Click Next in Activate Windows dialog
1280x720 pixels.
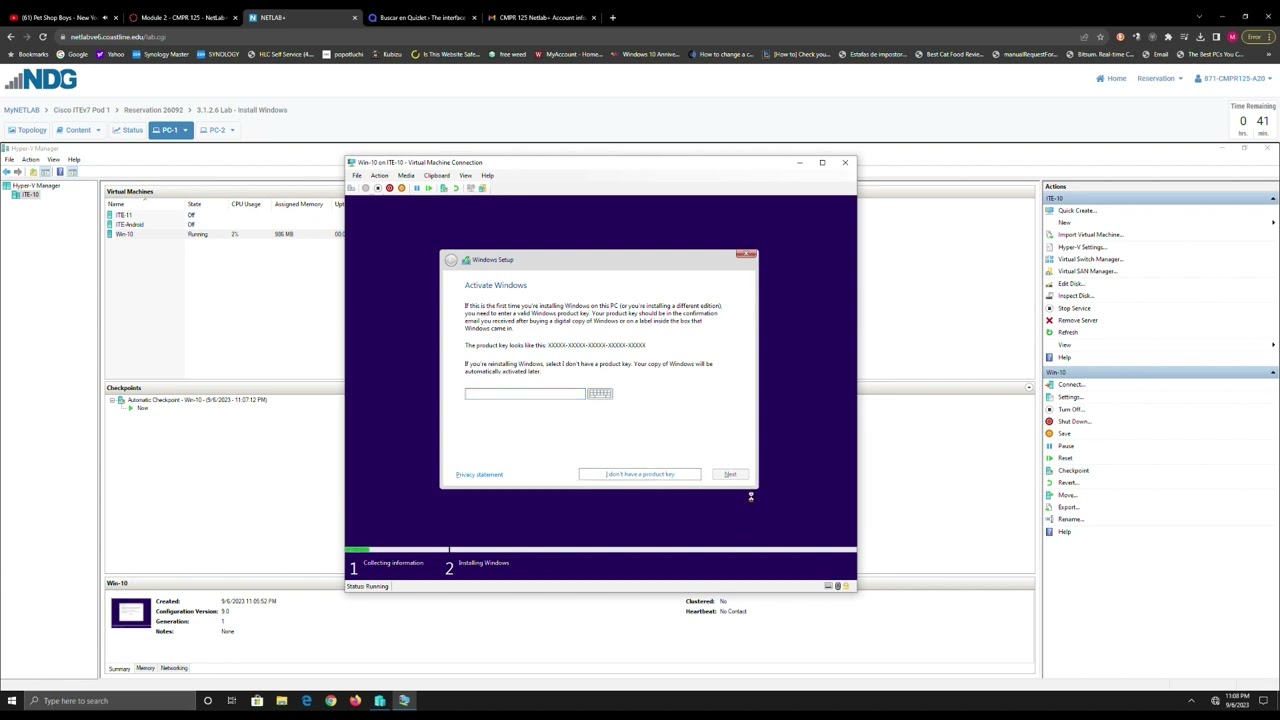coord(730,474)
